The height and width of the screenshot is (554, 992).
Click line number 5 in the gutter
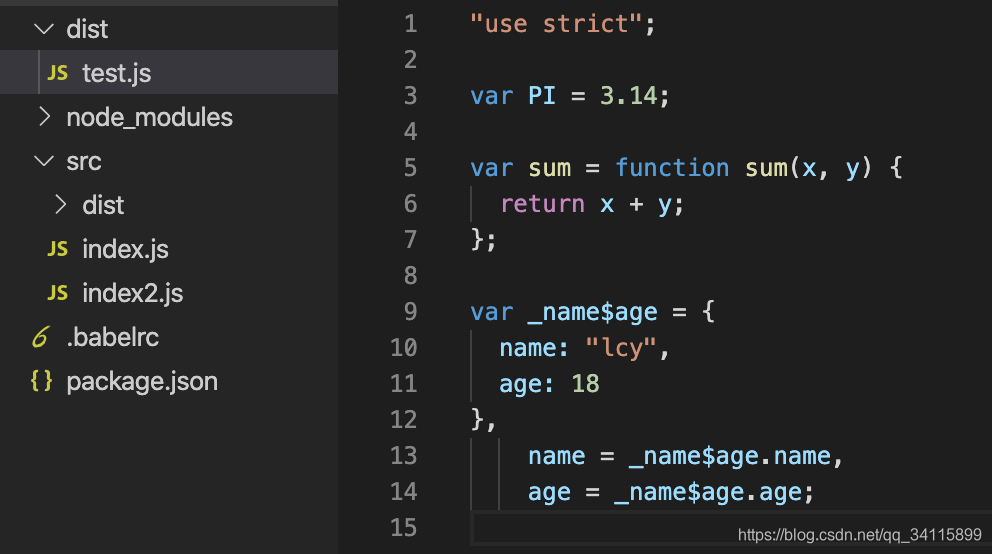coord(411,168)
